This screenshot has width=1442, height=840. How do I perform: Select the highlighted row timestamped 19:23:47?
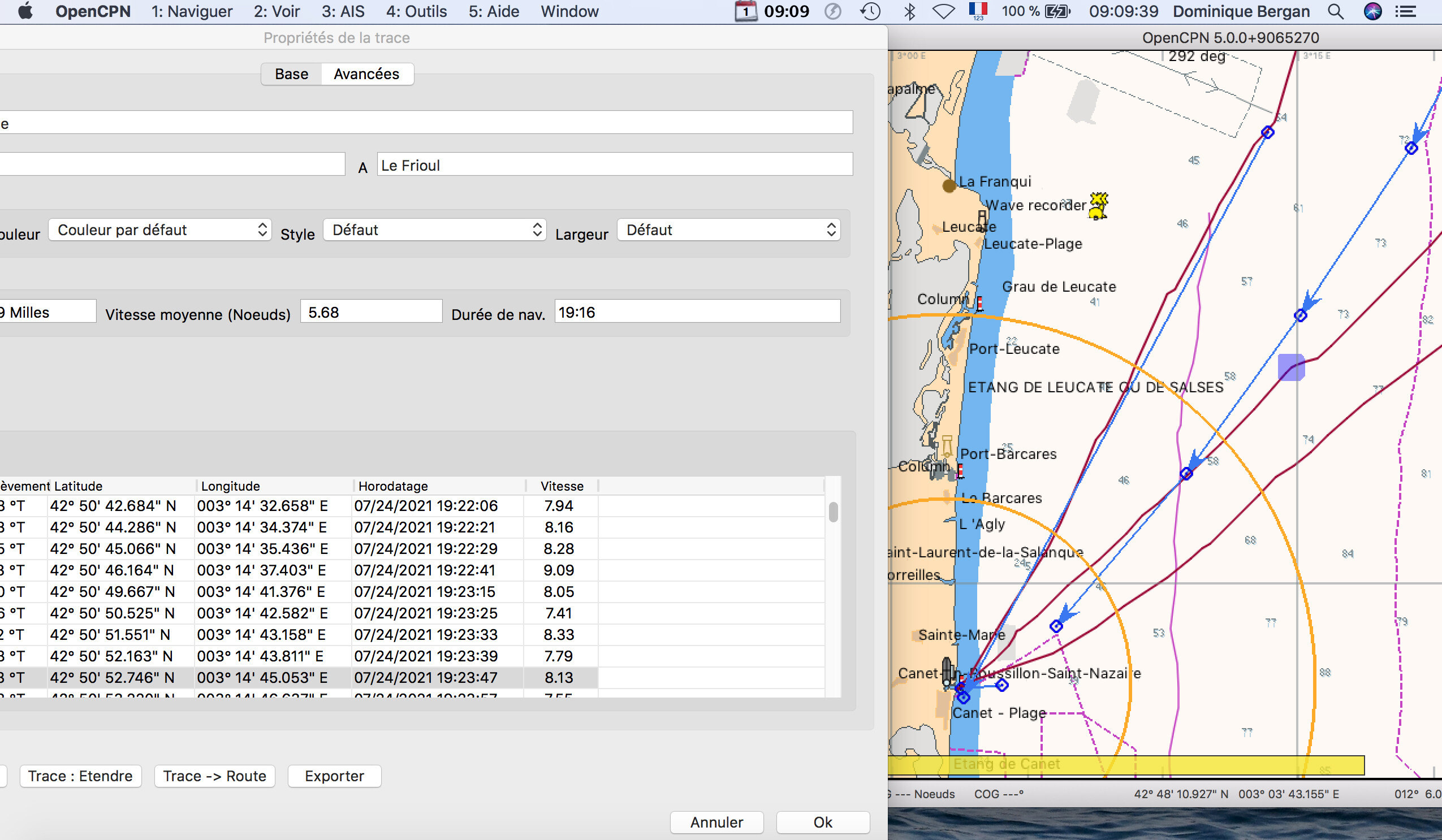pos(412,677)
